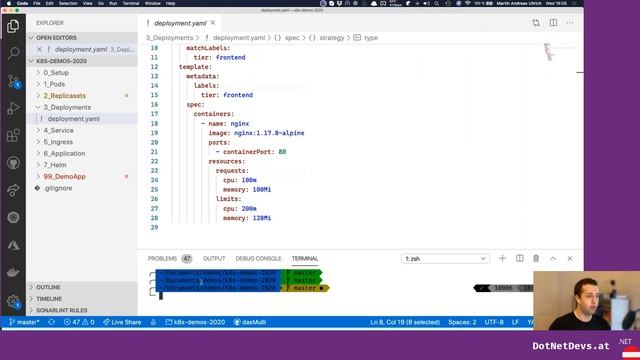Click the Open Changes icon in editor toolbar

pos(536,23)
